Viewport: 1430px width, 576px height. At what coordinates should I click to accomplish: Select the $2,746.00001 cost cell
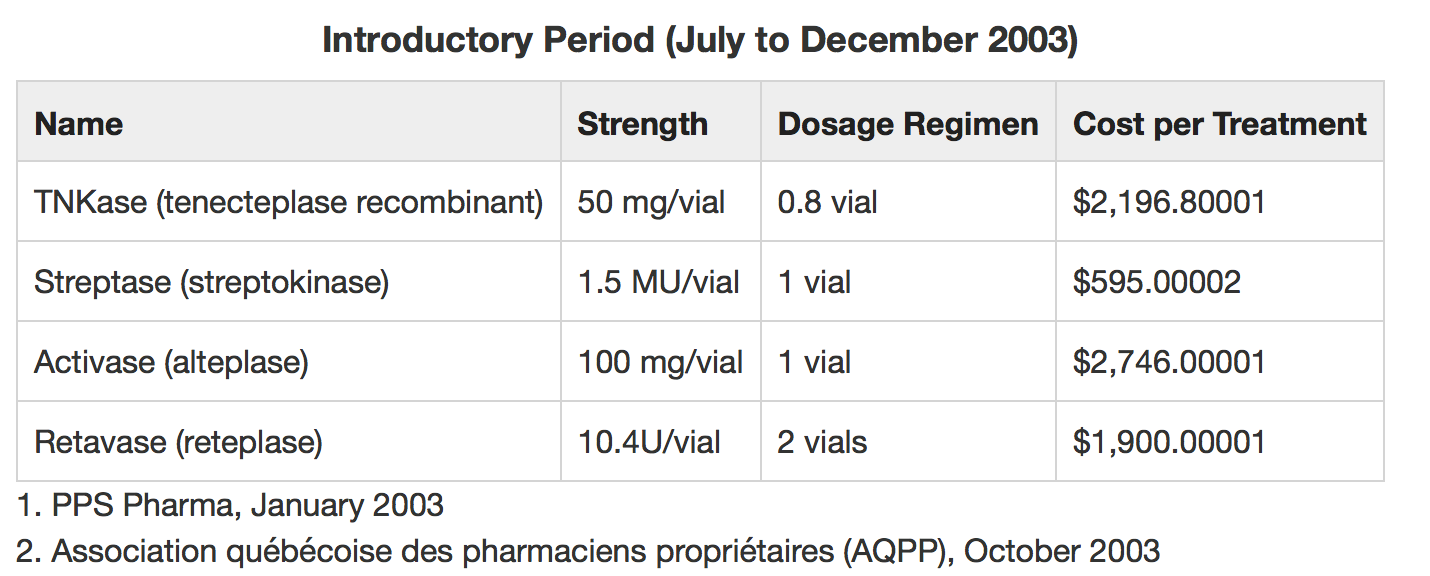[1169, 362]
